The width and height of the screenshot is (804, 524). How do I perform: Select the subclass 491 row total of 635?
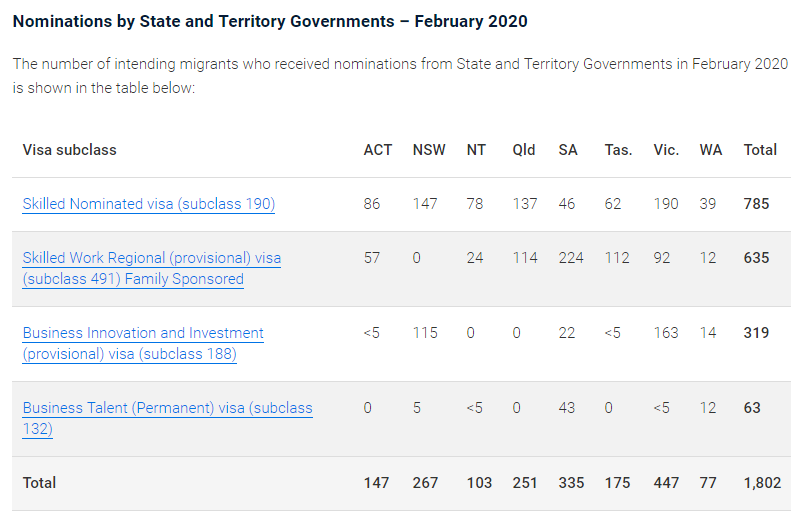(x=757, y=258)
